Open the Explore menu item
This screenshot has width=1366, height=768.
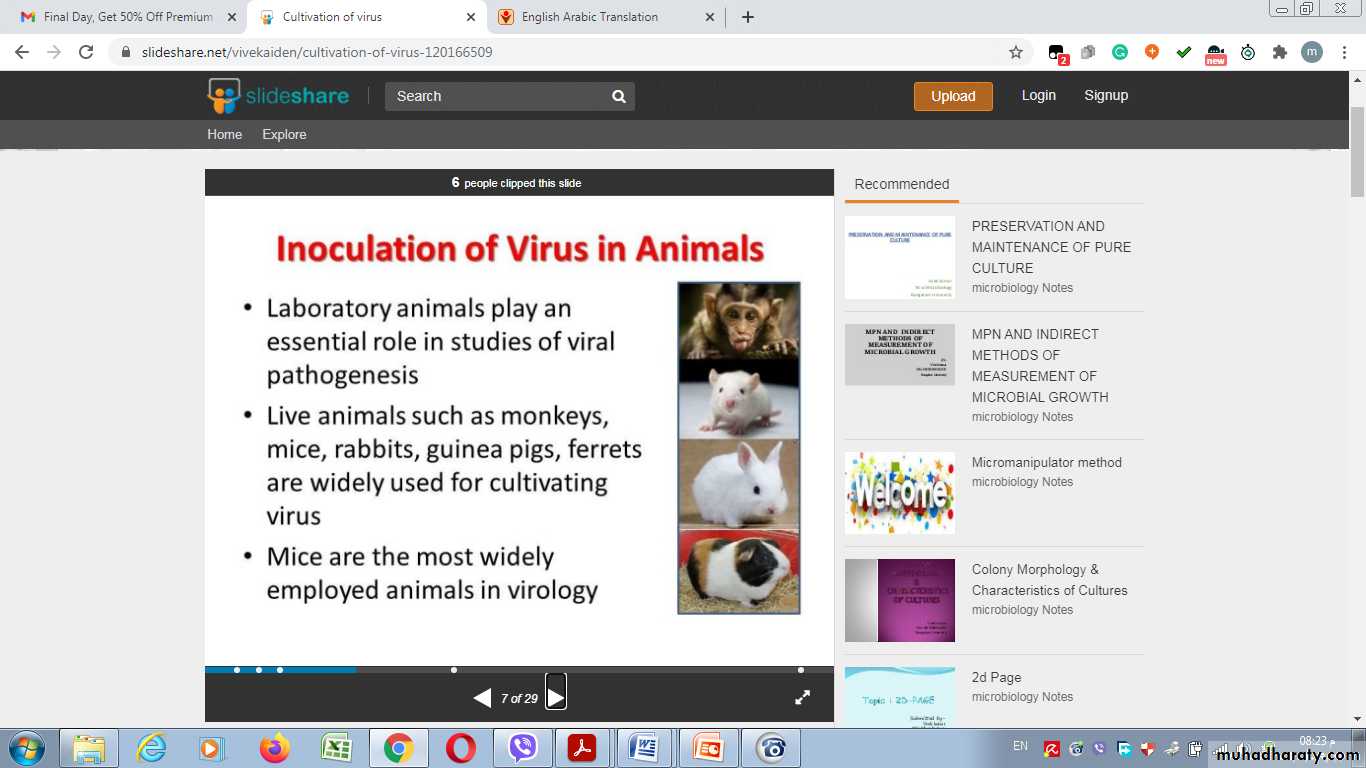point(284,134)
